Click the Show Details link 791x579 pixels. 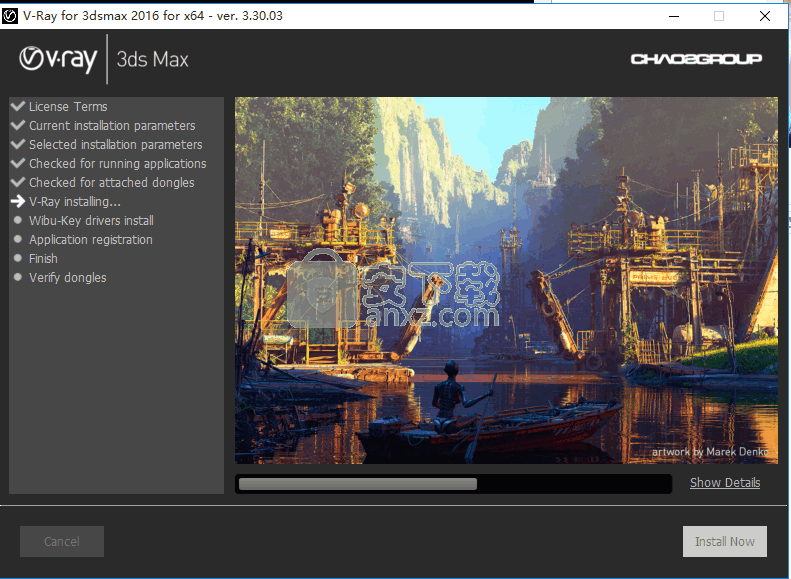tap(725, 483)
